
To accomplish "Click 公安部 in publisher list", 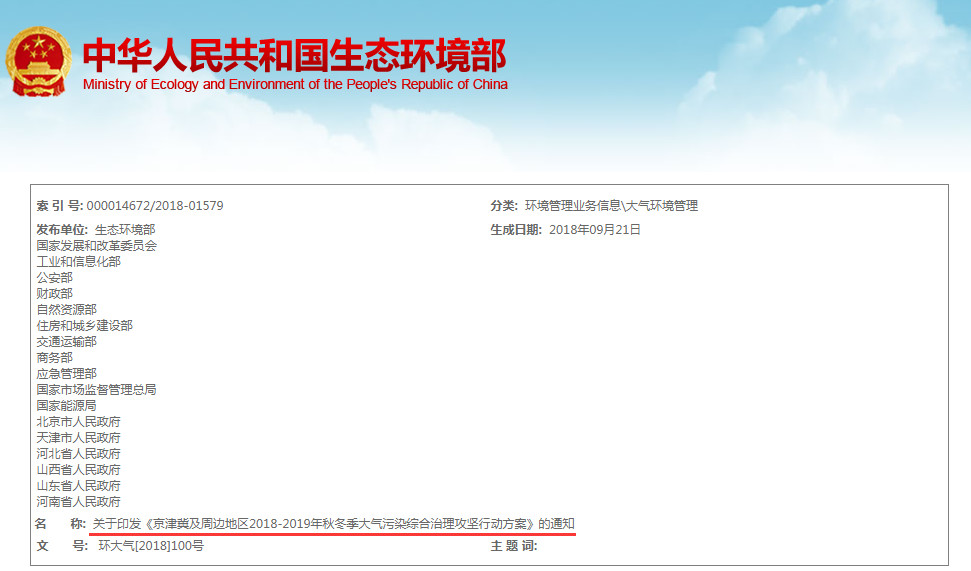I will tap(54, 278).
